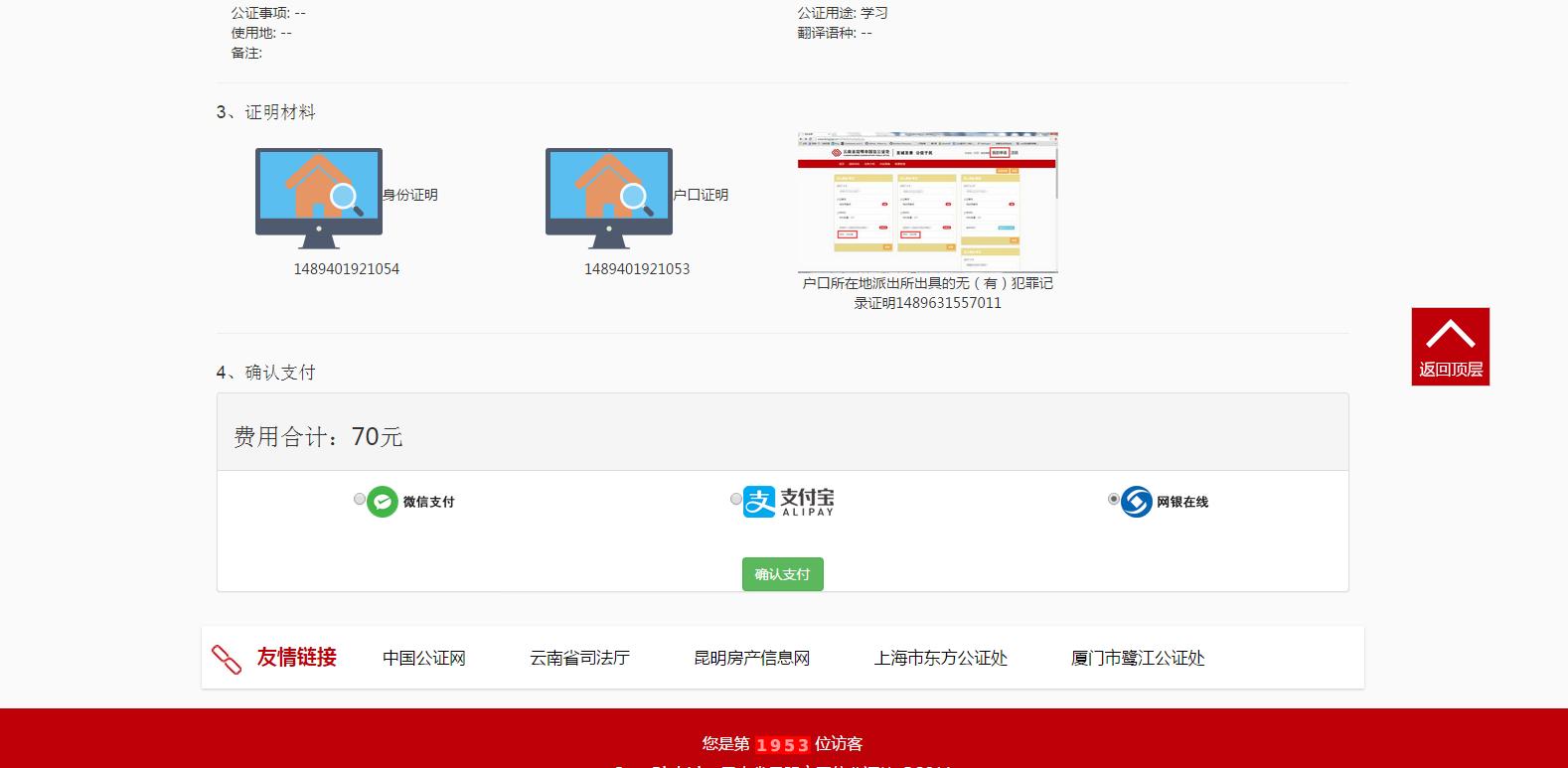Click the WeChat Pay green logo icon
Screen dimensions: 1568x768
coord(383,502)
